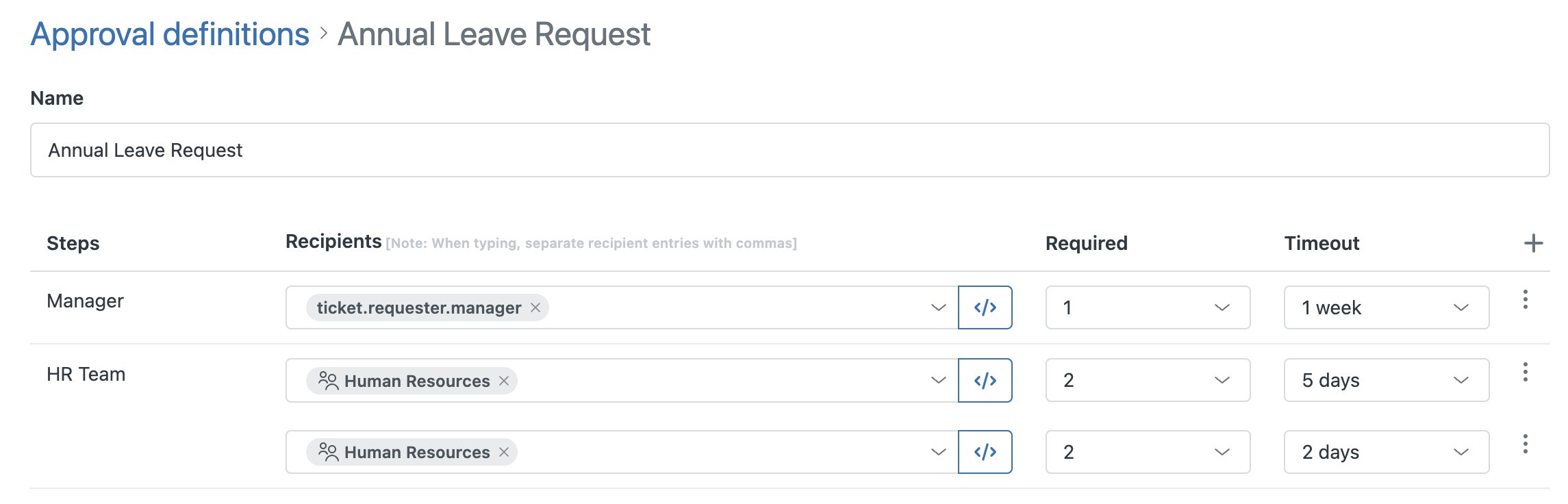Open the 2 days timeout dropdown

[x=1386, y=452]
